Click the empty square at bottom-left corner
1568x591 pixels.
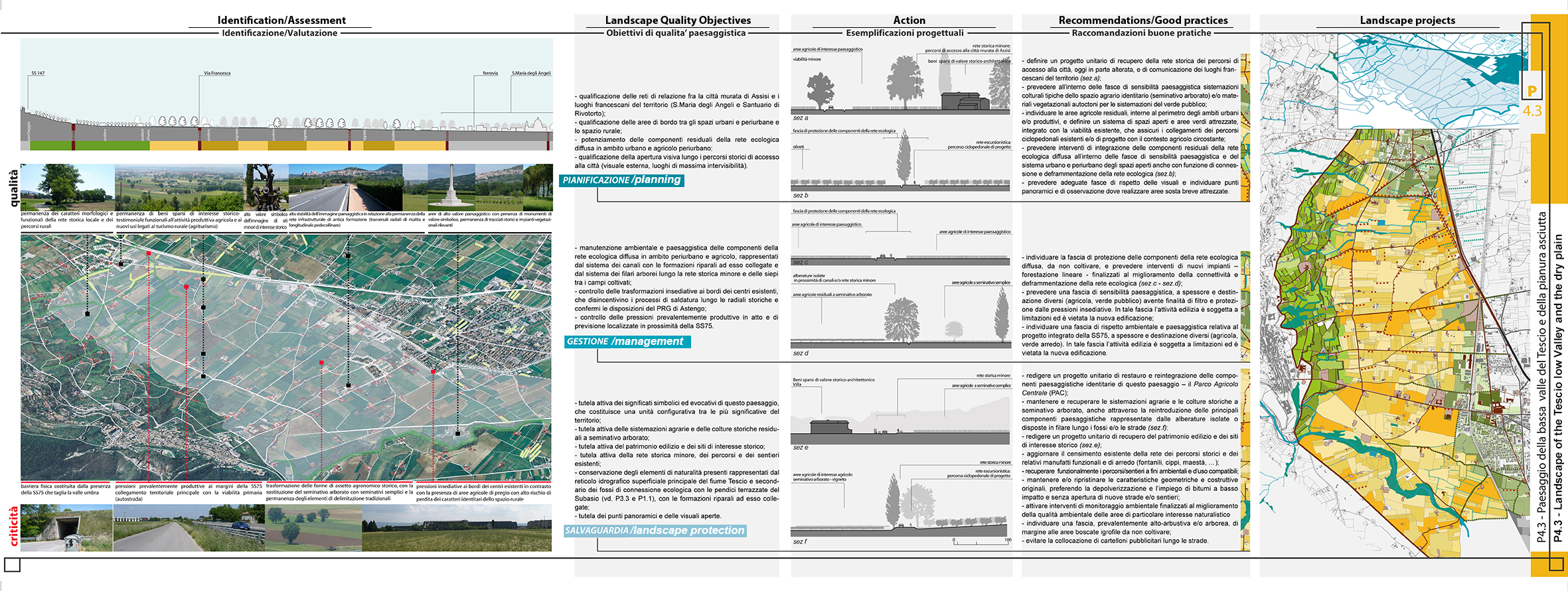click(x=12, y=564)
